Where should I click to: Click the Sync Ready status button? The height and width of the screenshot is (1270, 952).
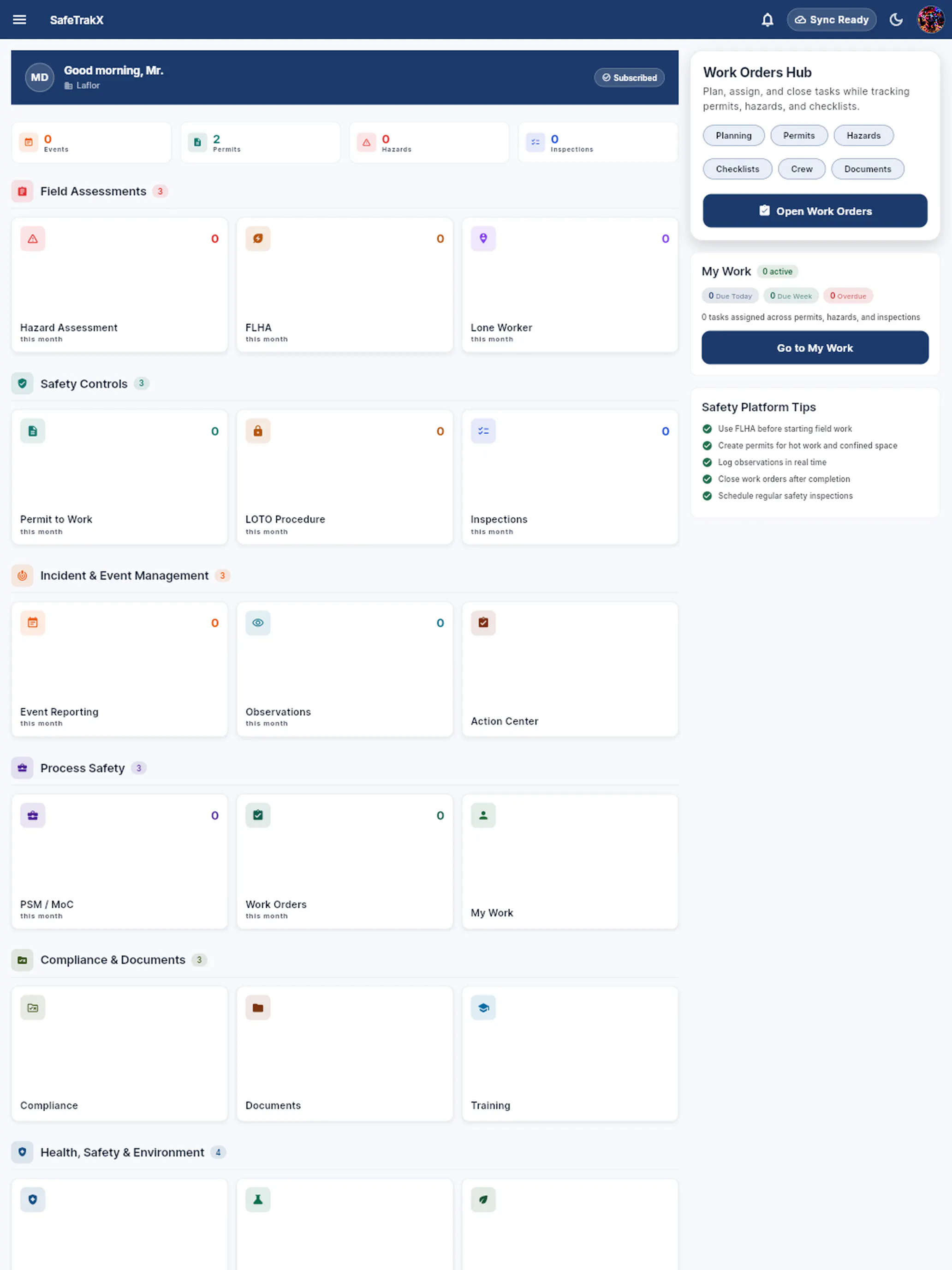832,20
